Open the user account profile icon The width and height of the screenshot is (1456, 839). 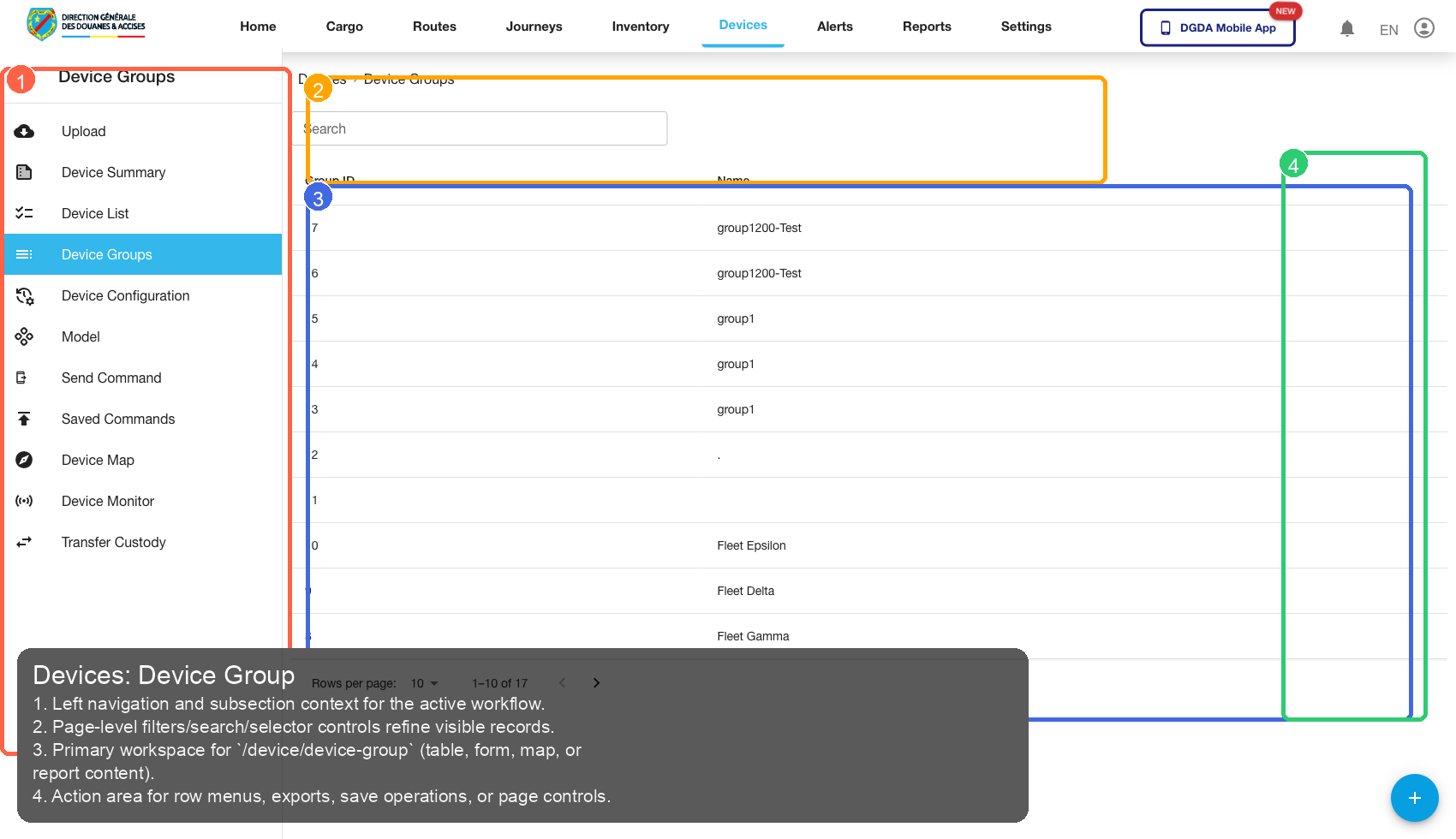point(1424,28)
